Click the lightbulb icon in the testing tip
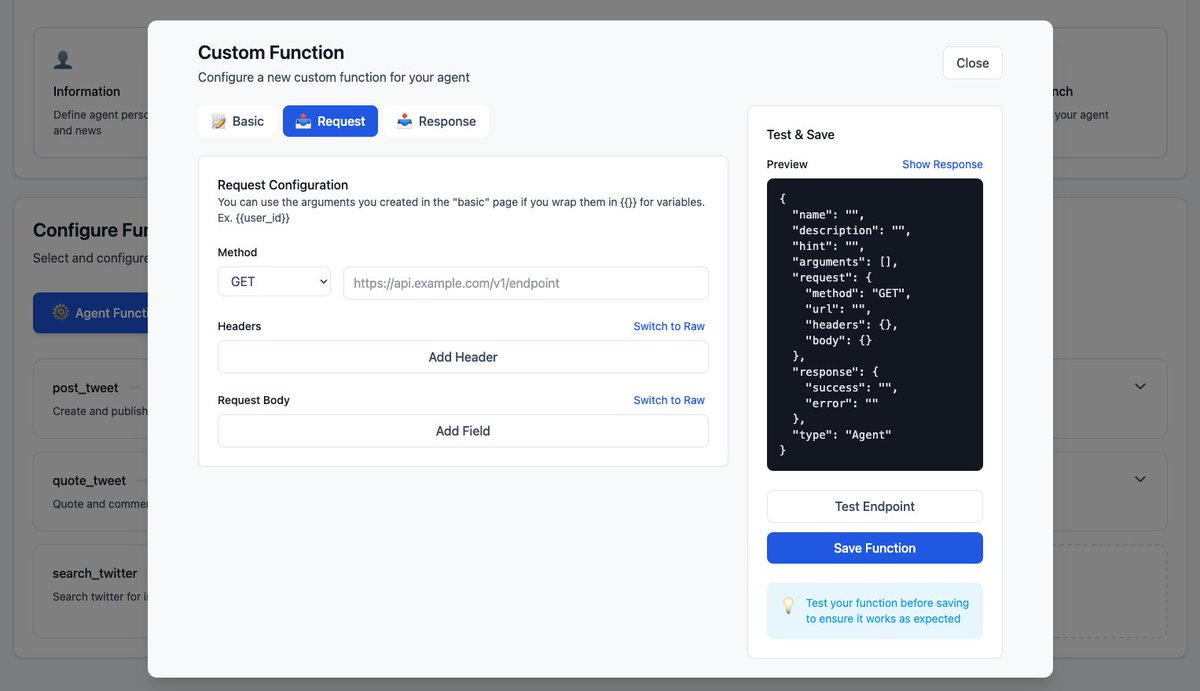This screenshot has height=691, width=1200. [x=787, y=605]
